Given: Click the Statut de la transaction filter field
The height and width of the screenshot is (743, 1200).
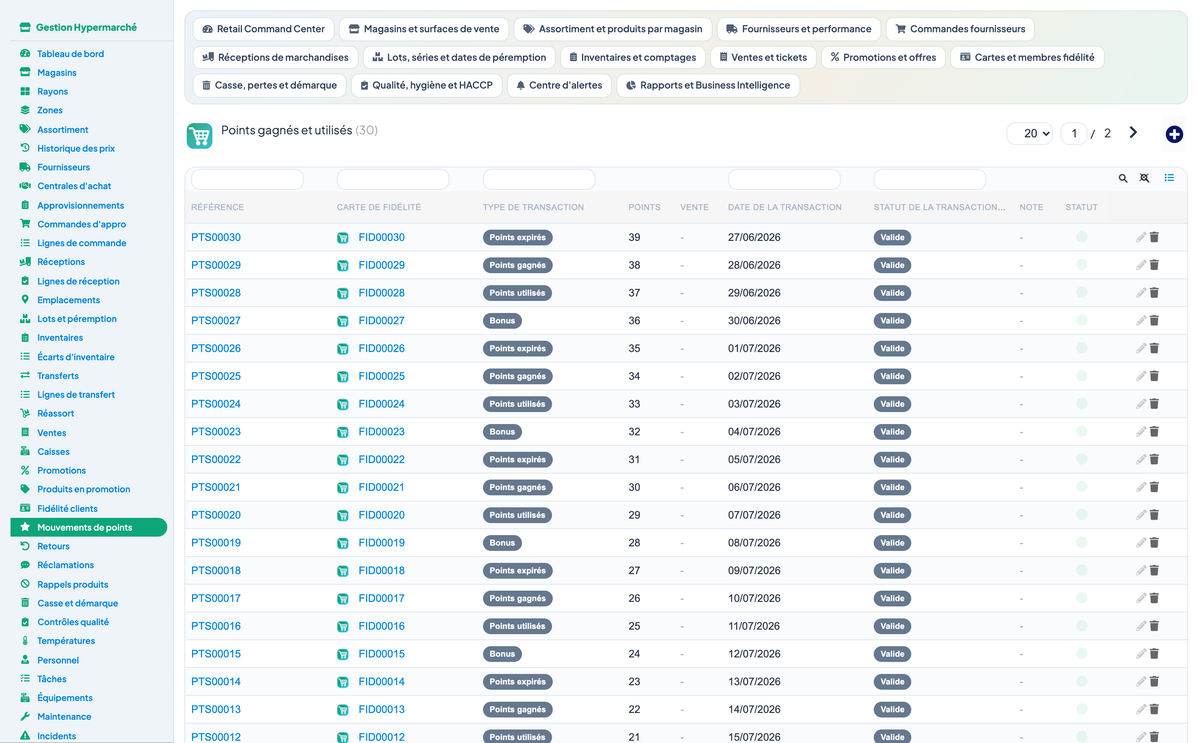Looking at the screenshot, I should (930, 179).
